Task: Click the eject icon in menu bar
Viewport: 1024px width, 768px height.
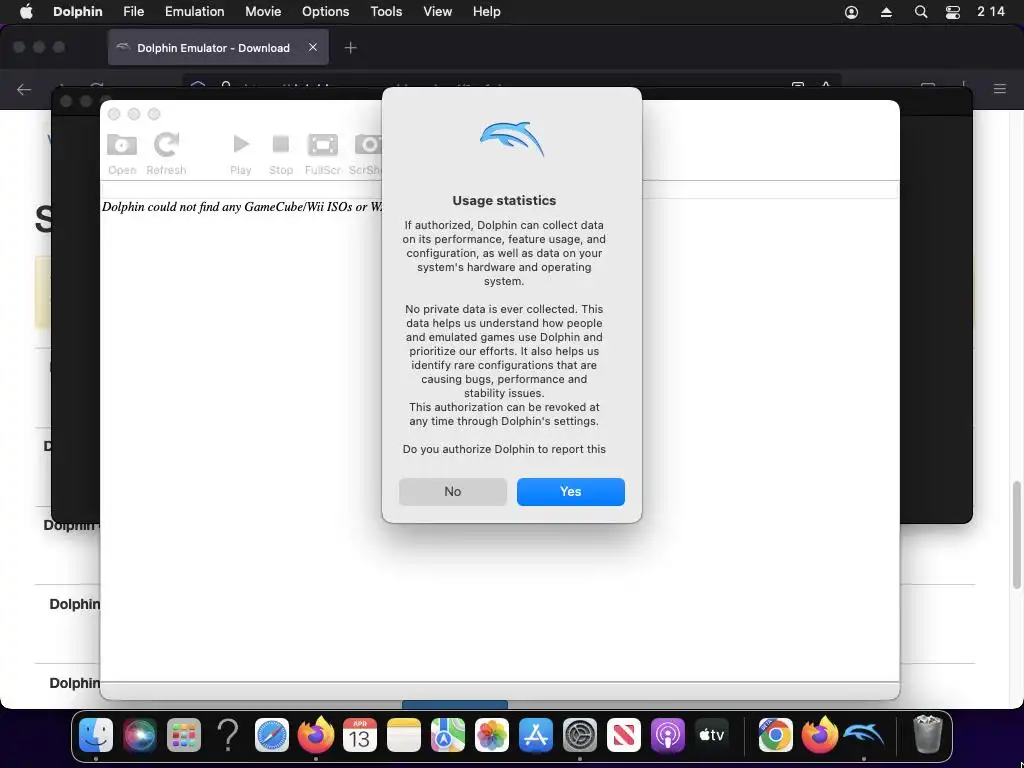Action: point(886,12)
